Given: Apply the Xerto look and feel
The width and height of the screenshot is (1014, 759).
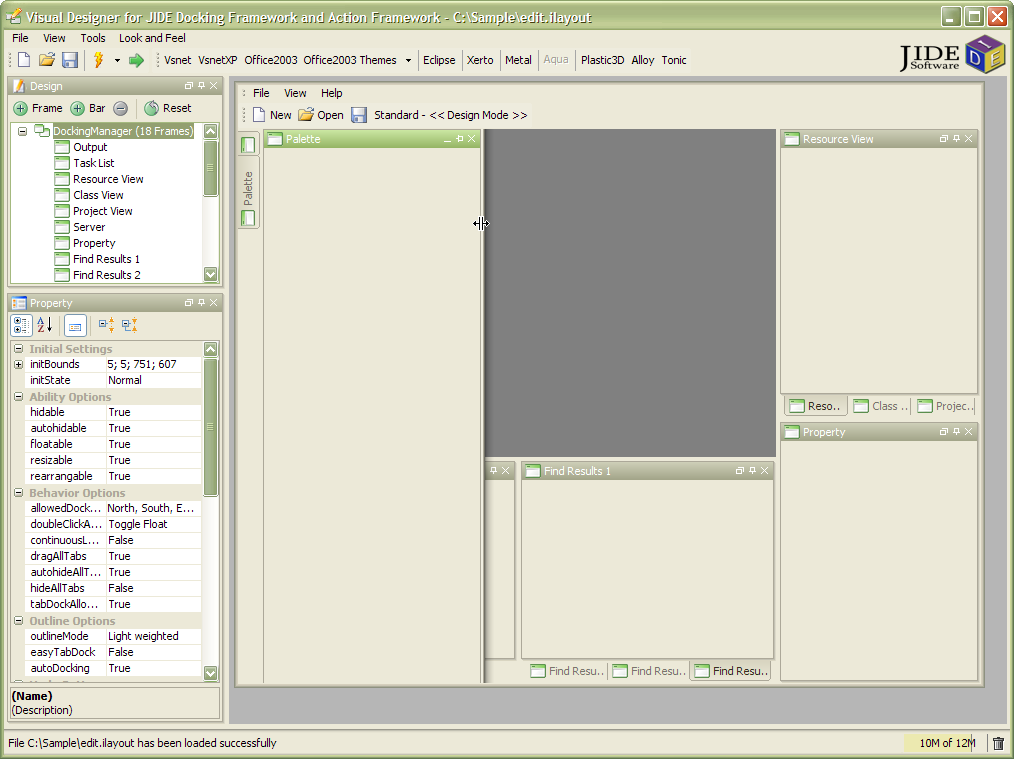Looking at the screenshot, I should pyautogui.click(x=480, y=60).
